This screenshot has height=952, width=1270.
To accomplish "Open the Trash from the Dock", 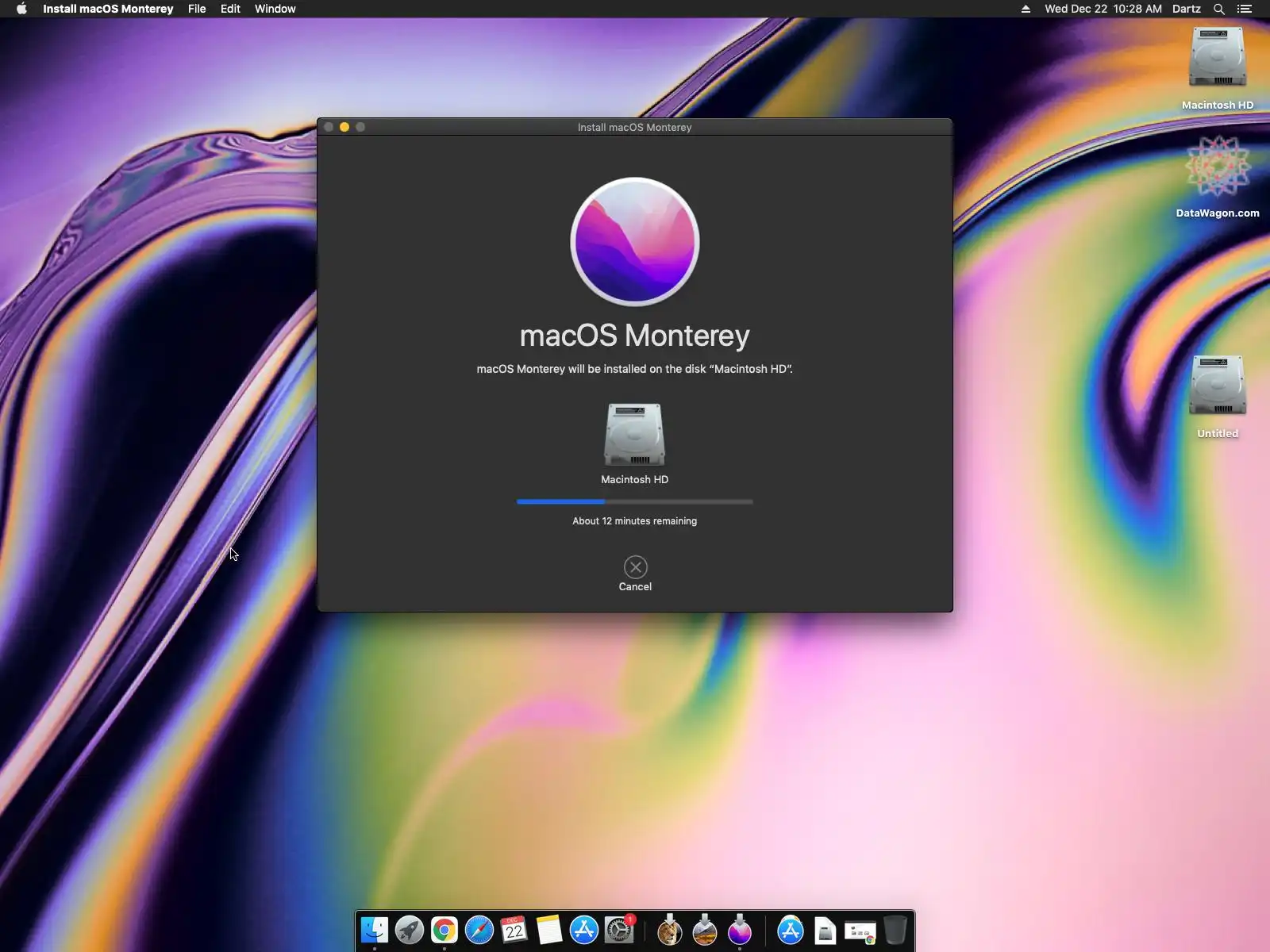I will [895, 930].
